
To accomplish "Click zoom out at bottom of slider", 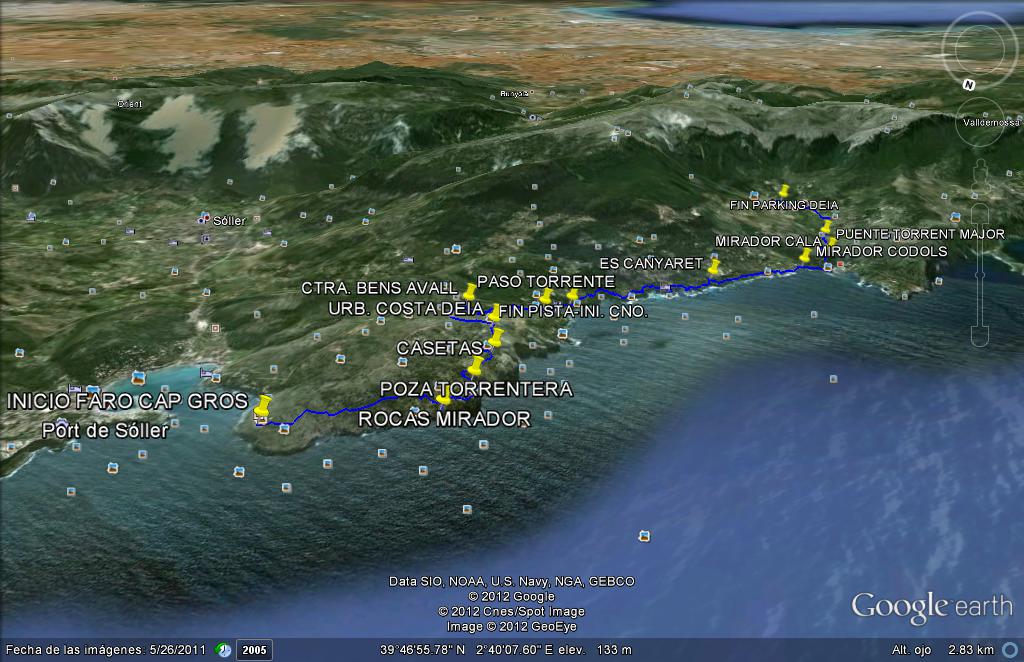I will [x=980, y=337].
